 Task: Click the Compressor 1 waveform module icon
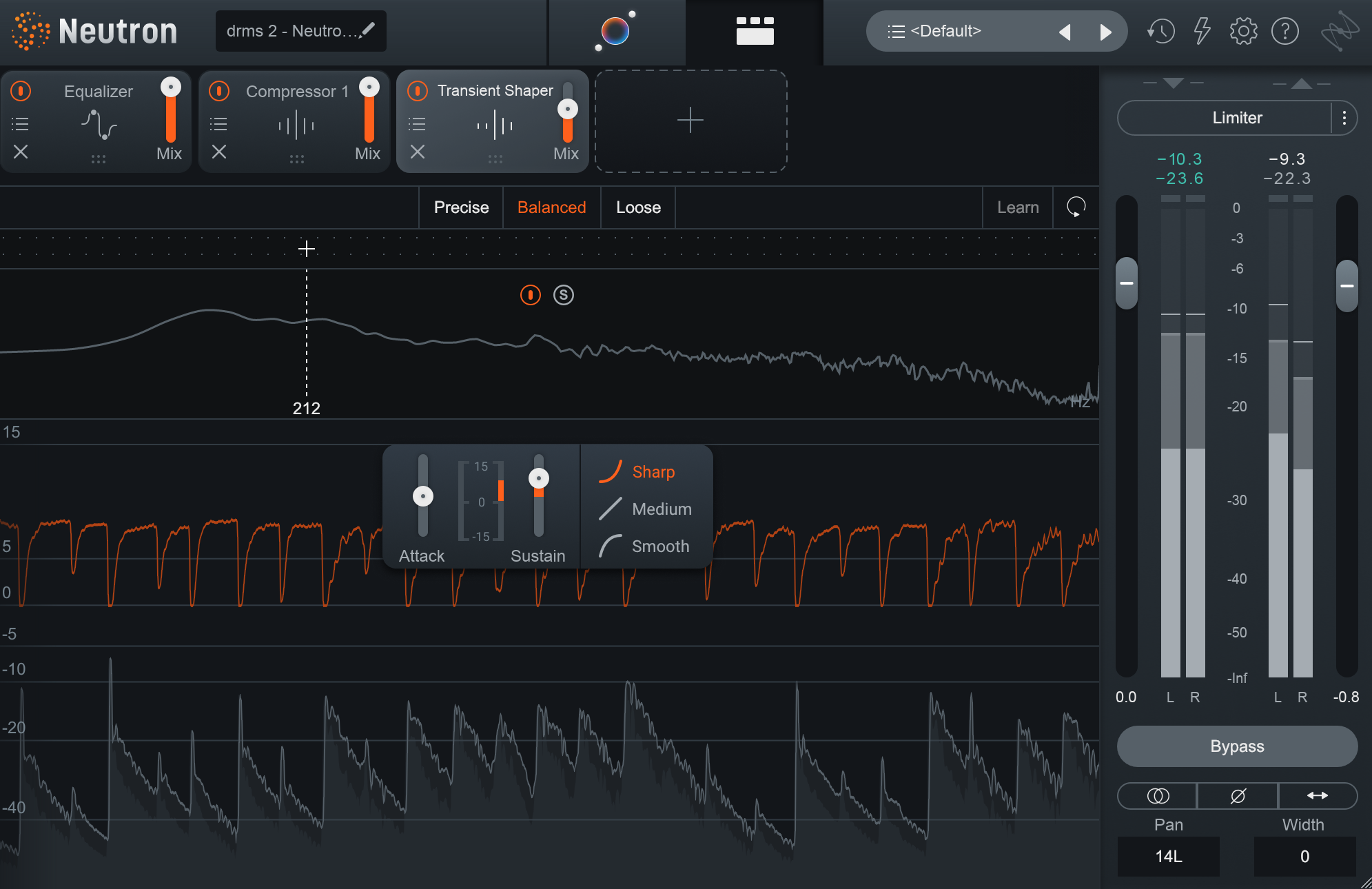pyautogui.click(x=296, y=125)
